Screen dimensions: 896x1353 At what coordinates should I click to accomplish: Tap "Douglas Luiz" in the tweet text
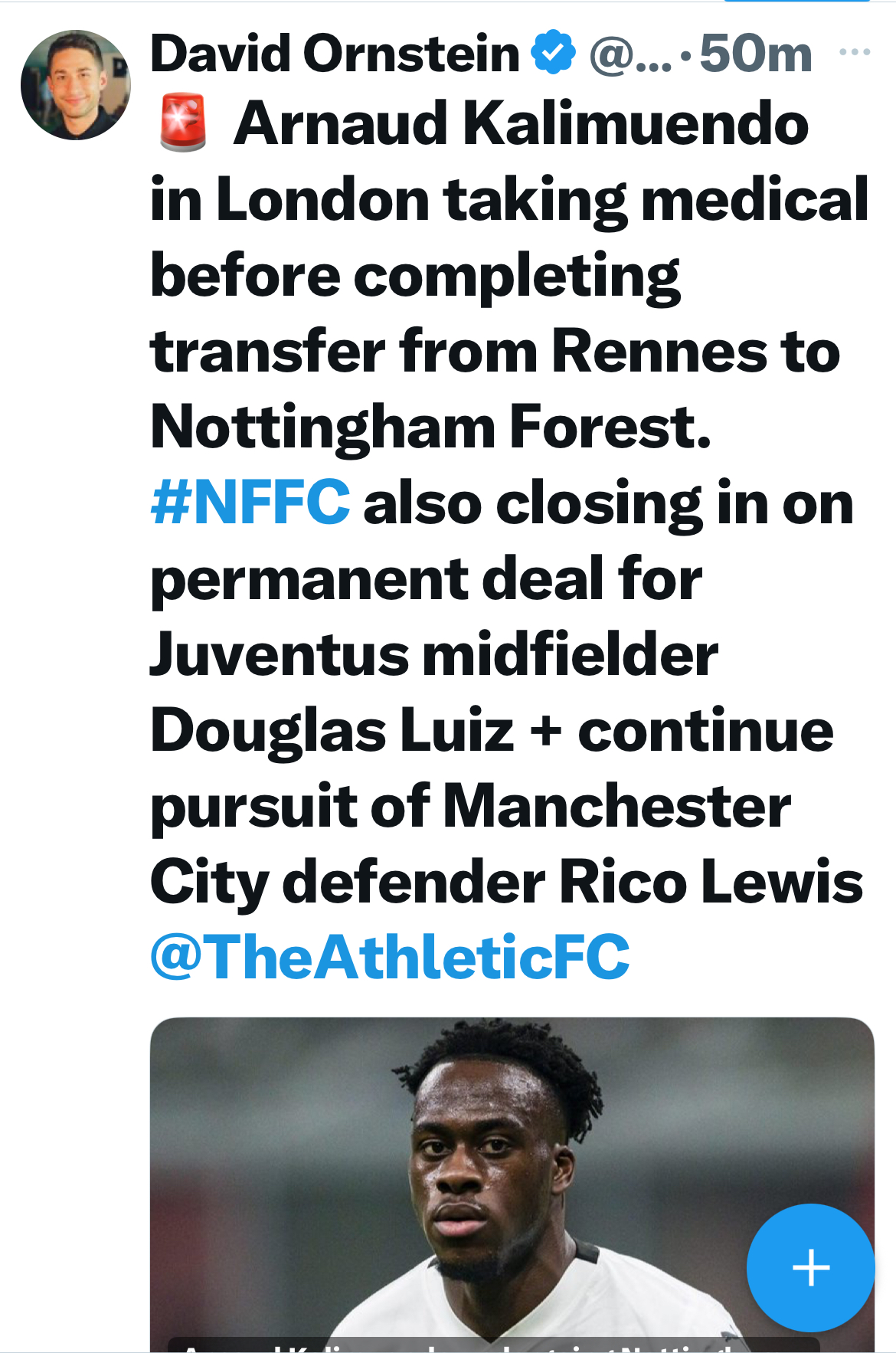pos(332,730)
